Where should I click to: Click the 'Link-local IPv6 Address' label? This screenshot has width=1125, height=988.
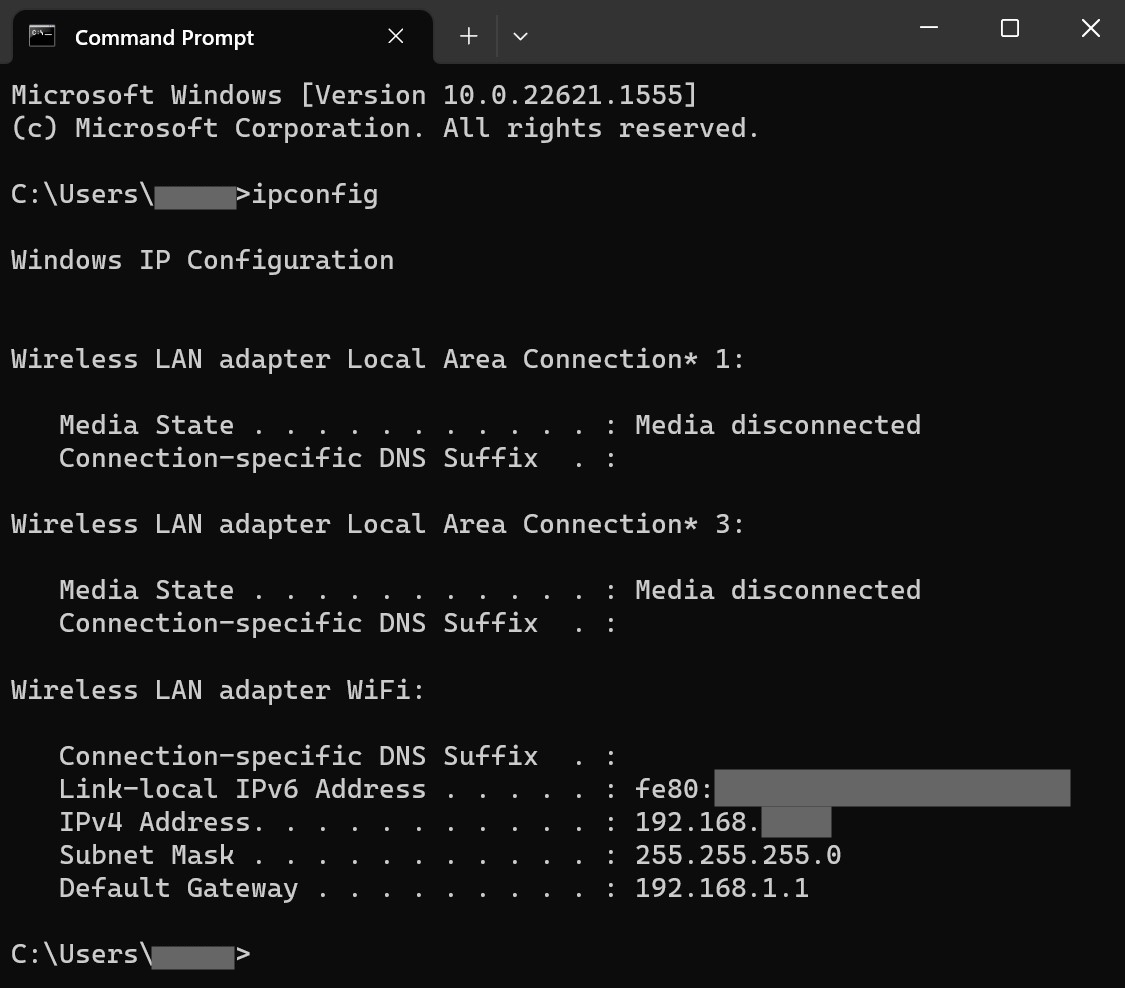point(243,789)
